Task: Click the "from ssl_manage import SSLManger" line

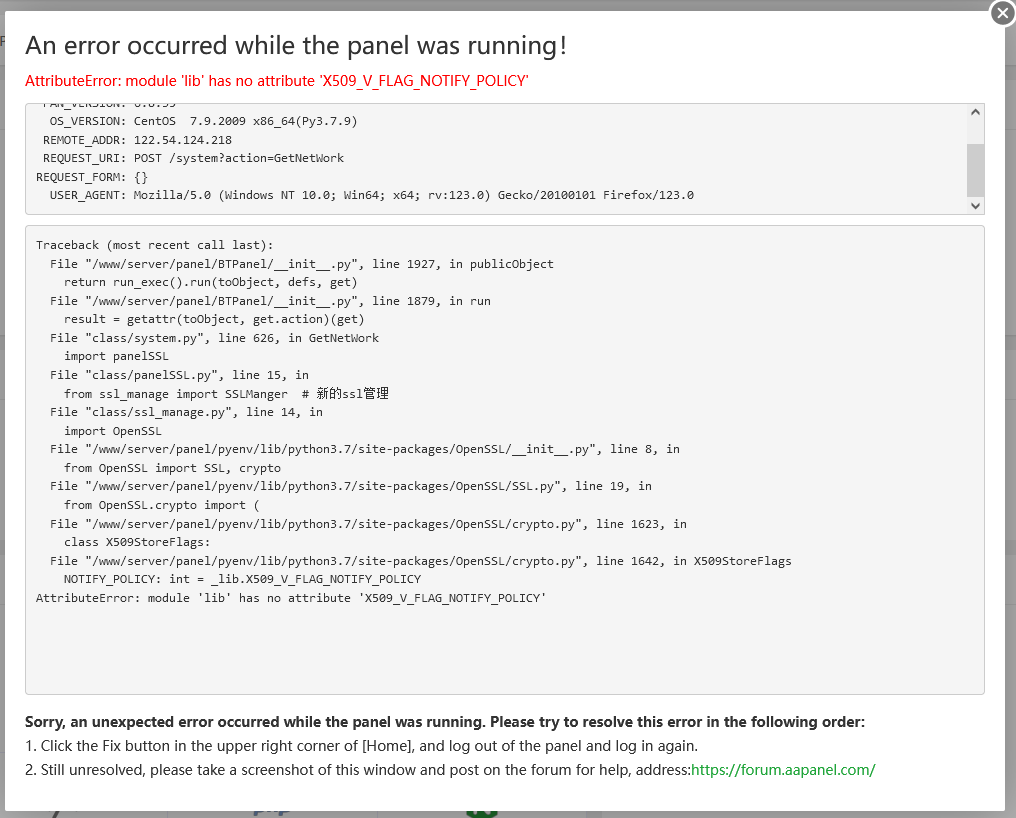Action: (x=225, y=394)
